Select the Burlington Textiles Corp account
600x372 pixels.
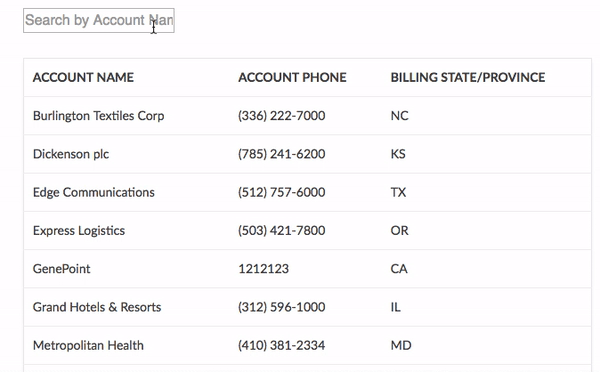point(98,116)
